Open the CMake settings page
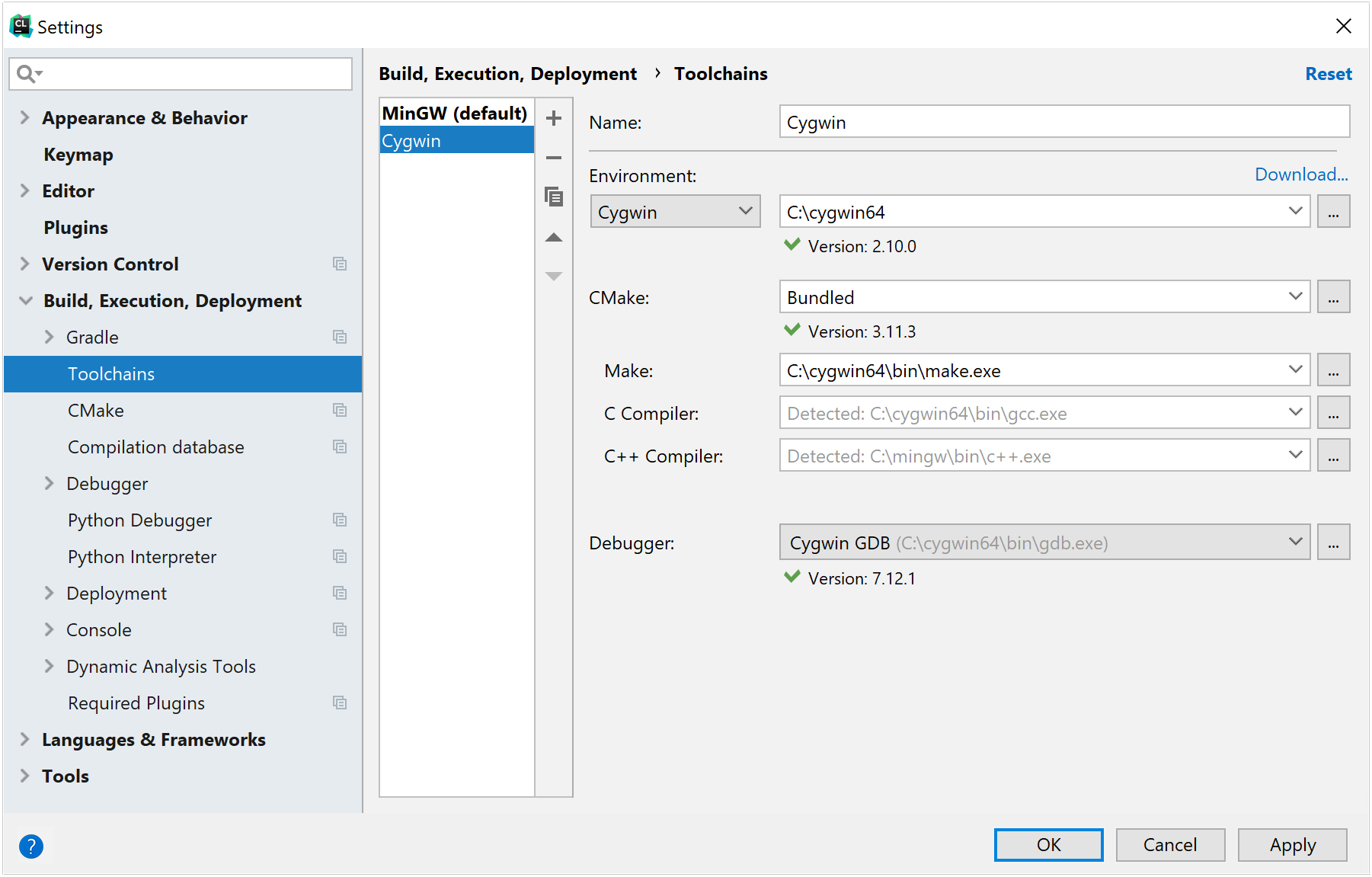1372x877 pixels. click(x=96, y=411)
